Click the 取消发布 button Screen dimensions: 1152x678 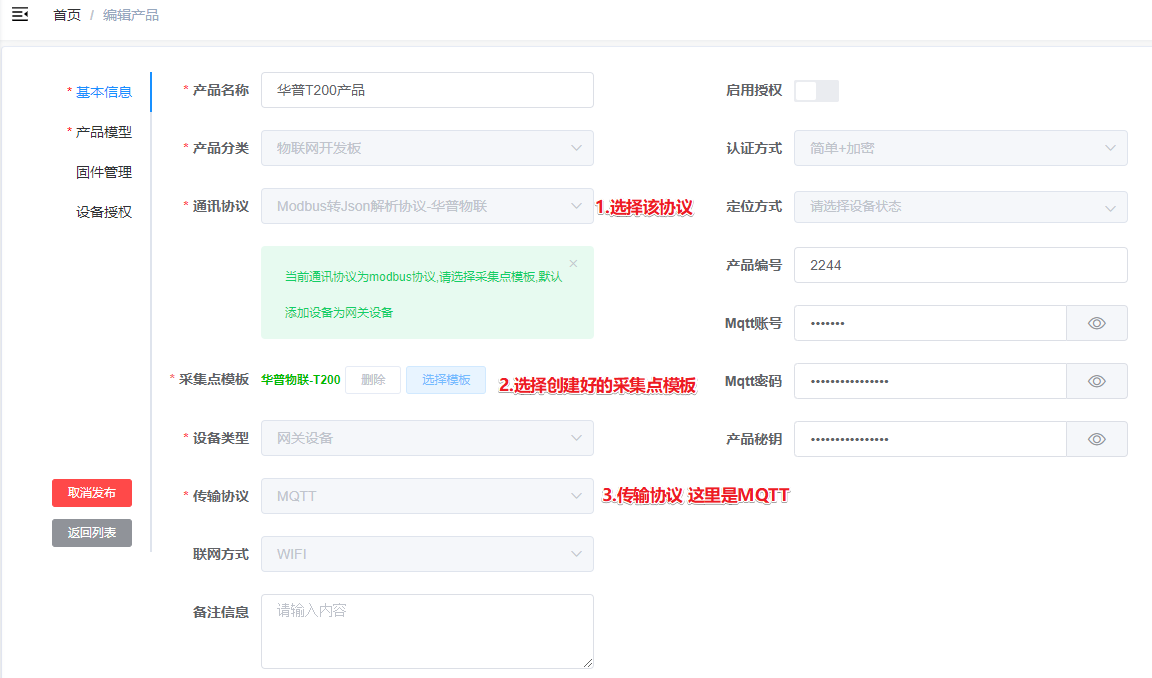pyautogui.click(x=92, y=493)
